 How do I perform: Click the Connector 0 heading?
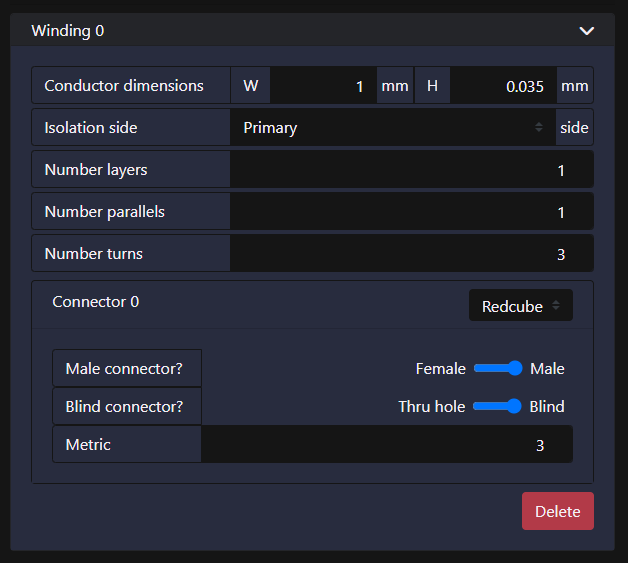[96, 302]
